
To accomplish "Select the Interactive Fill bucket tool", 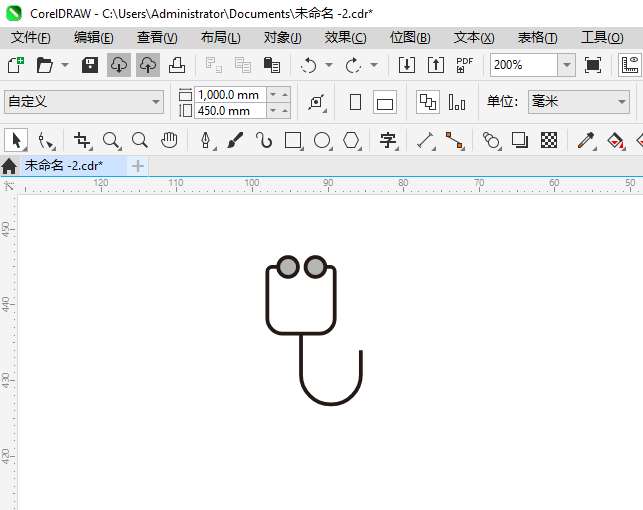I will coord(615,140).
